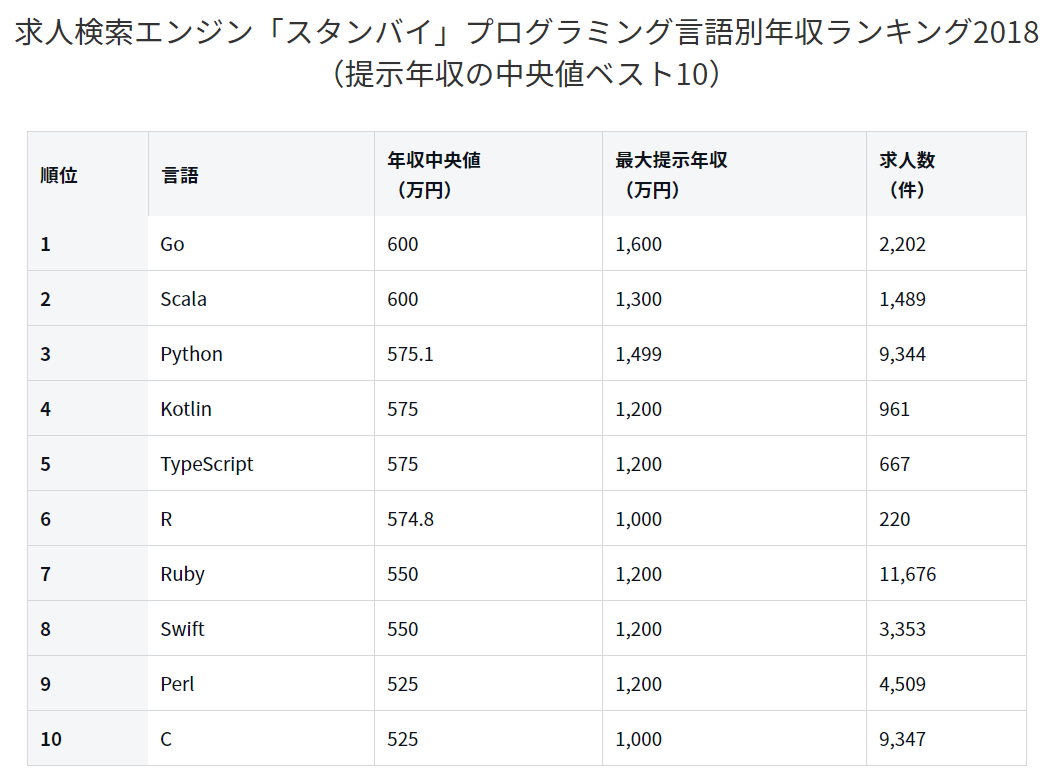The image size is (1053, 778).
Task: Click the table title heading text
Action: pyautogui.click(x=526, y=52)
